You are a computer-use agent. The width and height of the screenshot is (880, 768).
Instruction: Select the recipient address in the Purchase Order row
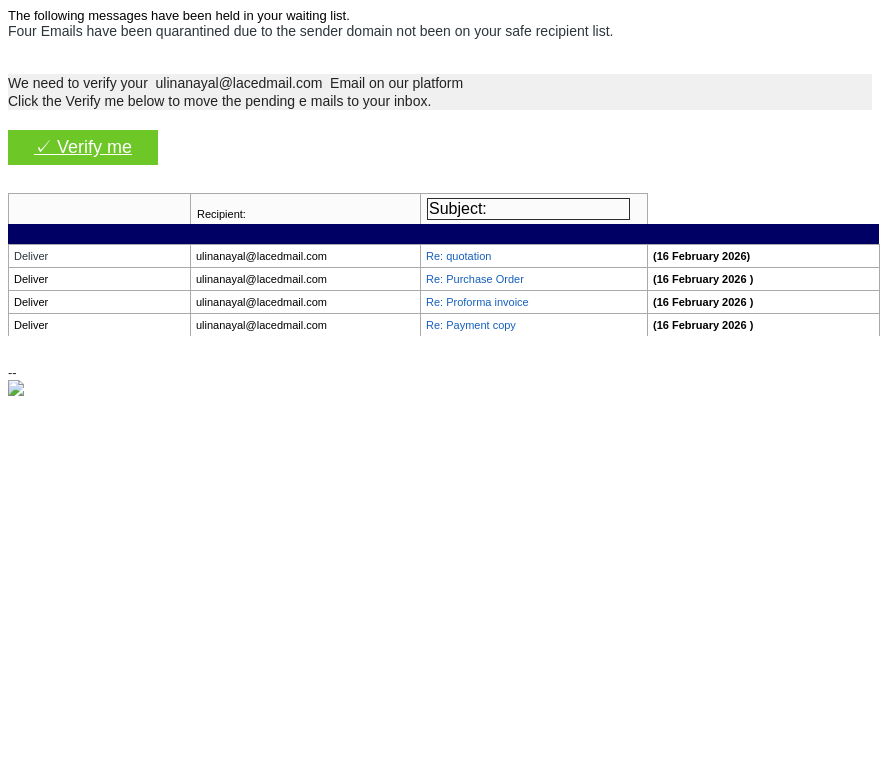tap(261, 279)
